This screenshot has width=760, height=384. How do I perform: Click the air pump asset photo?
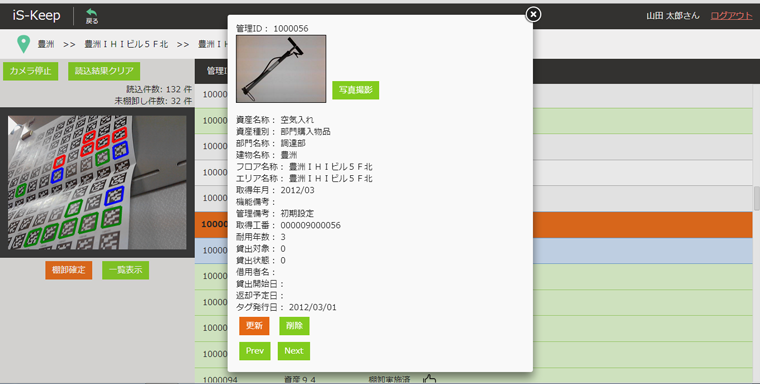tap(281, 69)
